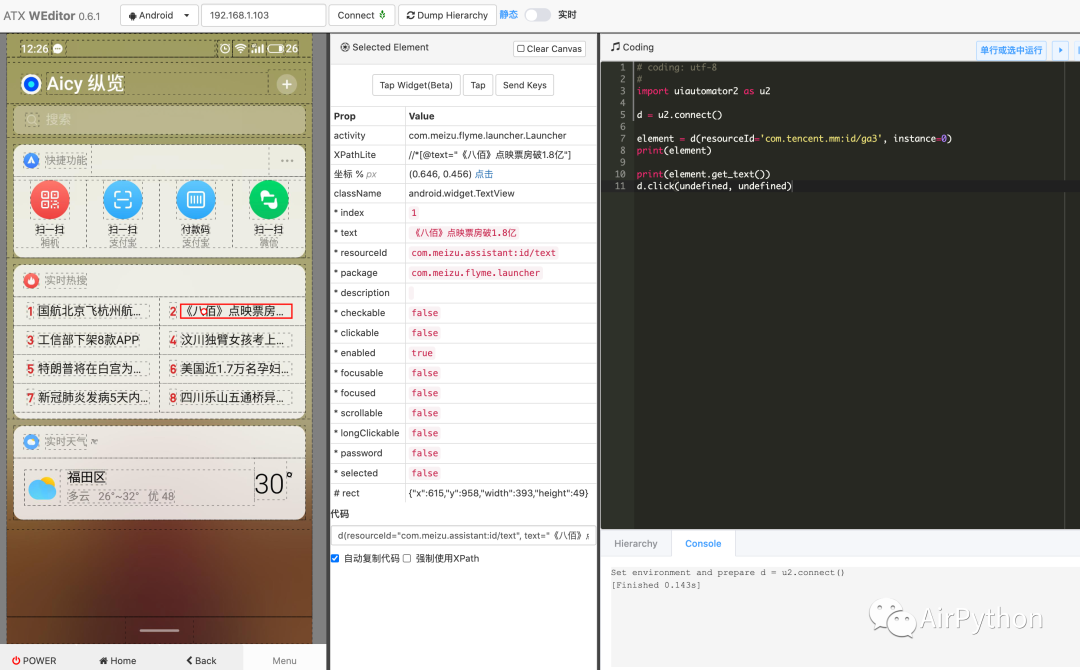
Task: Tap the Aicy blue circle logo
Action: coord(31,84)
